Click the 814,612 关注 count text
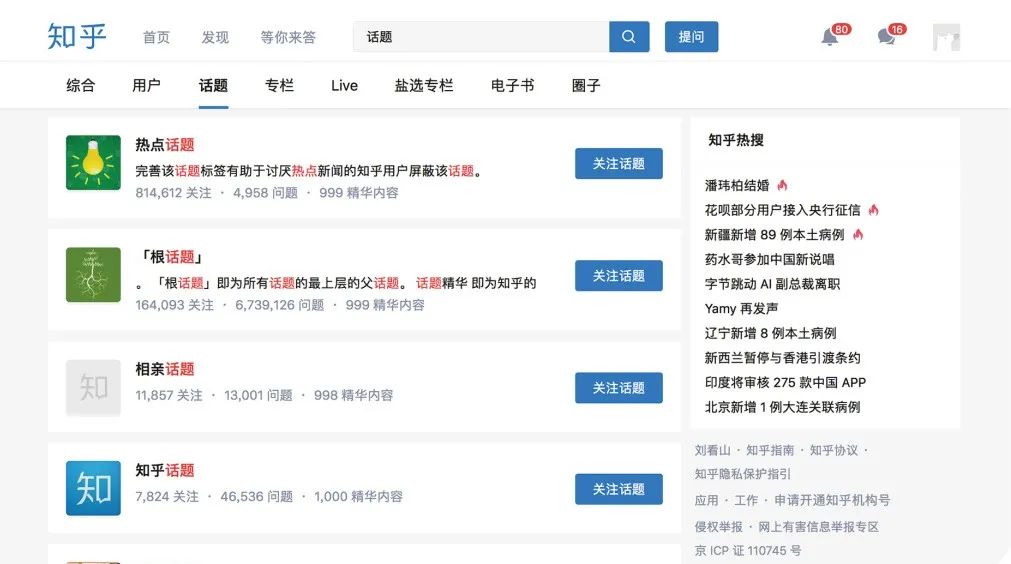1011x564 pixels. (173, 193)
